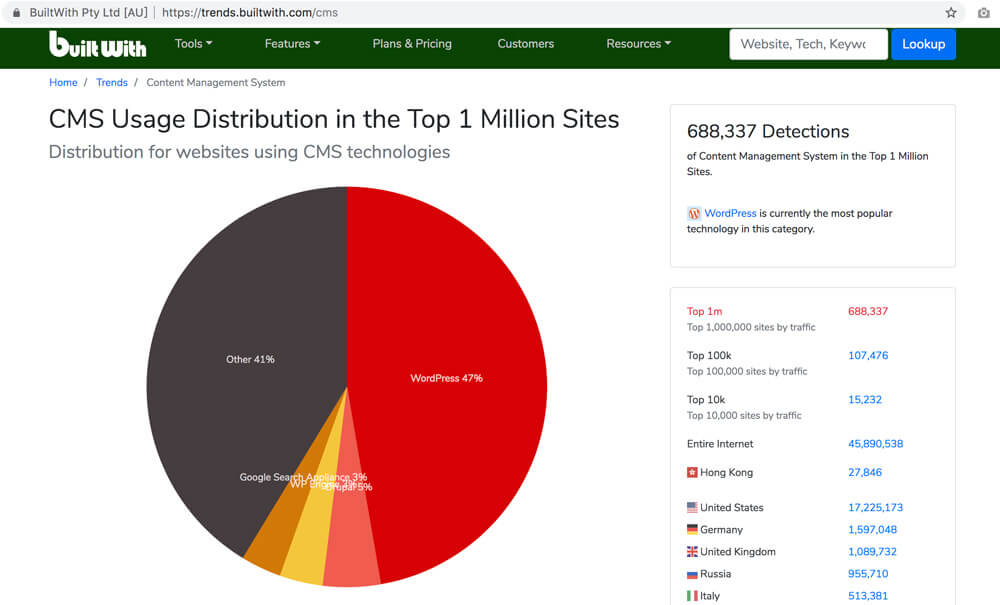Focus the Website, Tech, Keyword search field
1000x605 pixels.
(x=808, y=44)
